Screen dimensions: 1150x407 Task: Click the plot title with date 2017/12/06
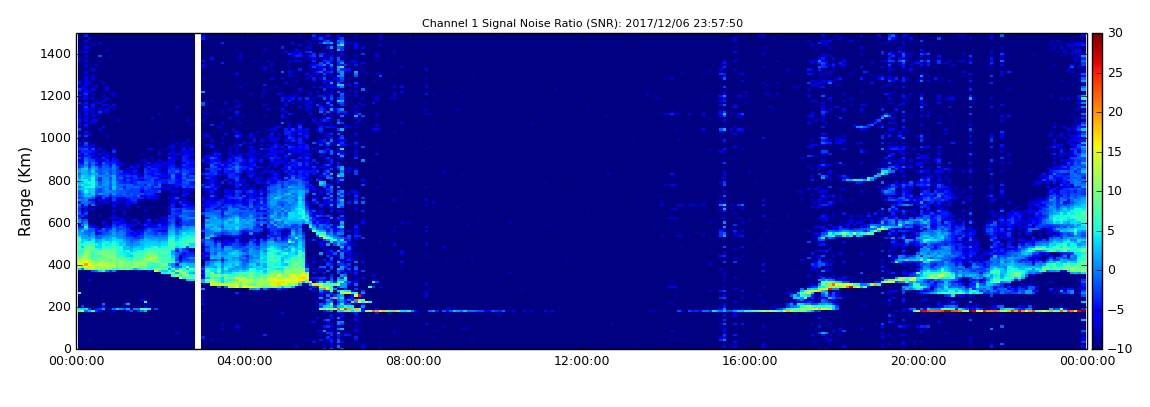(x=582, y=23)
